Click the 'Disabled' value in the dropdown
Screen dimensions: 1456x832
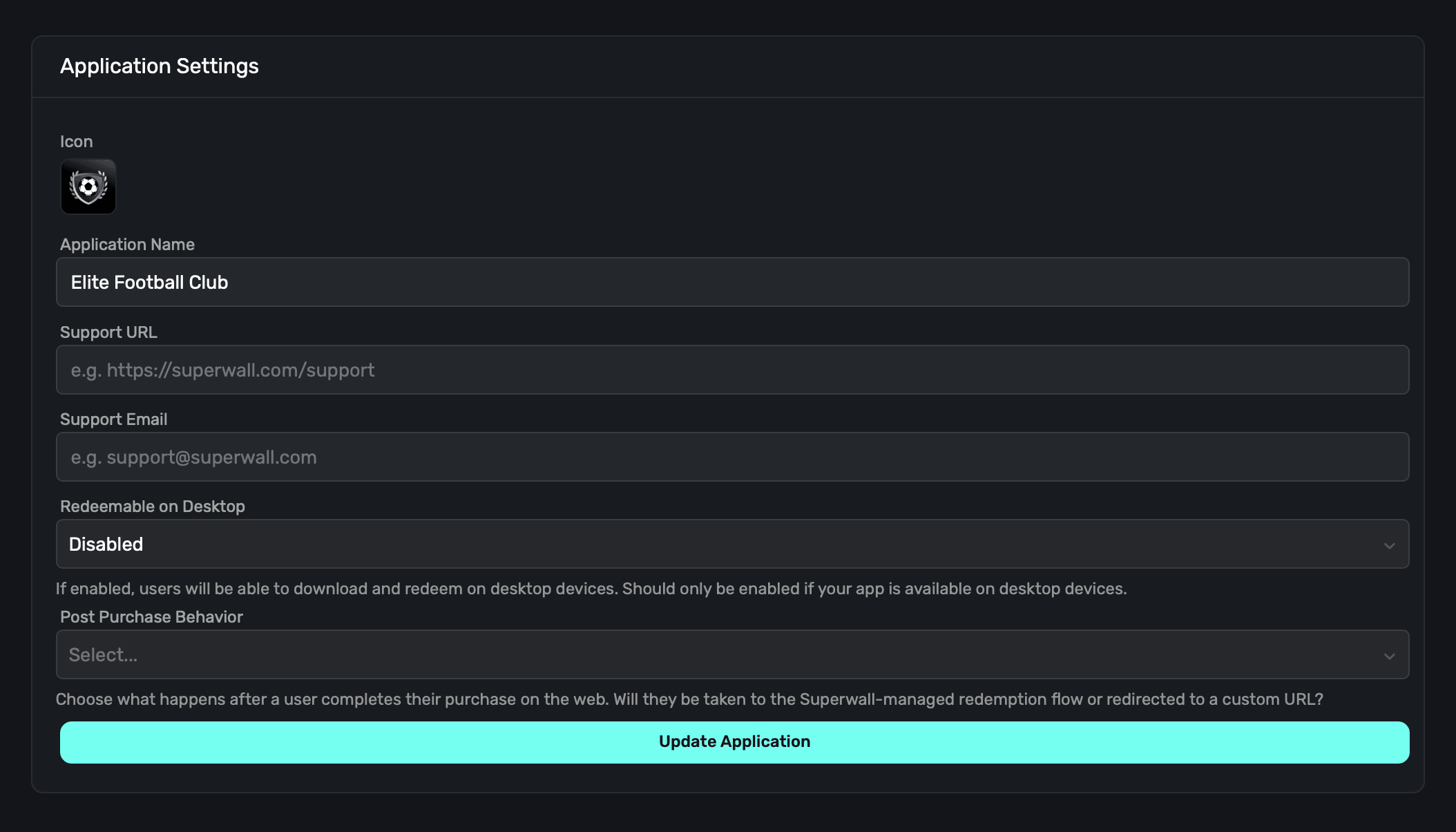[106, 545]
